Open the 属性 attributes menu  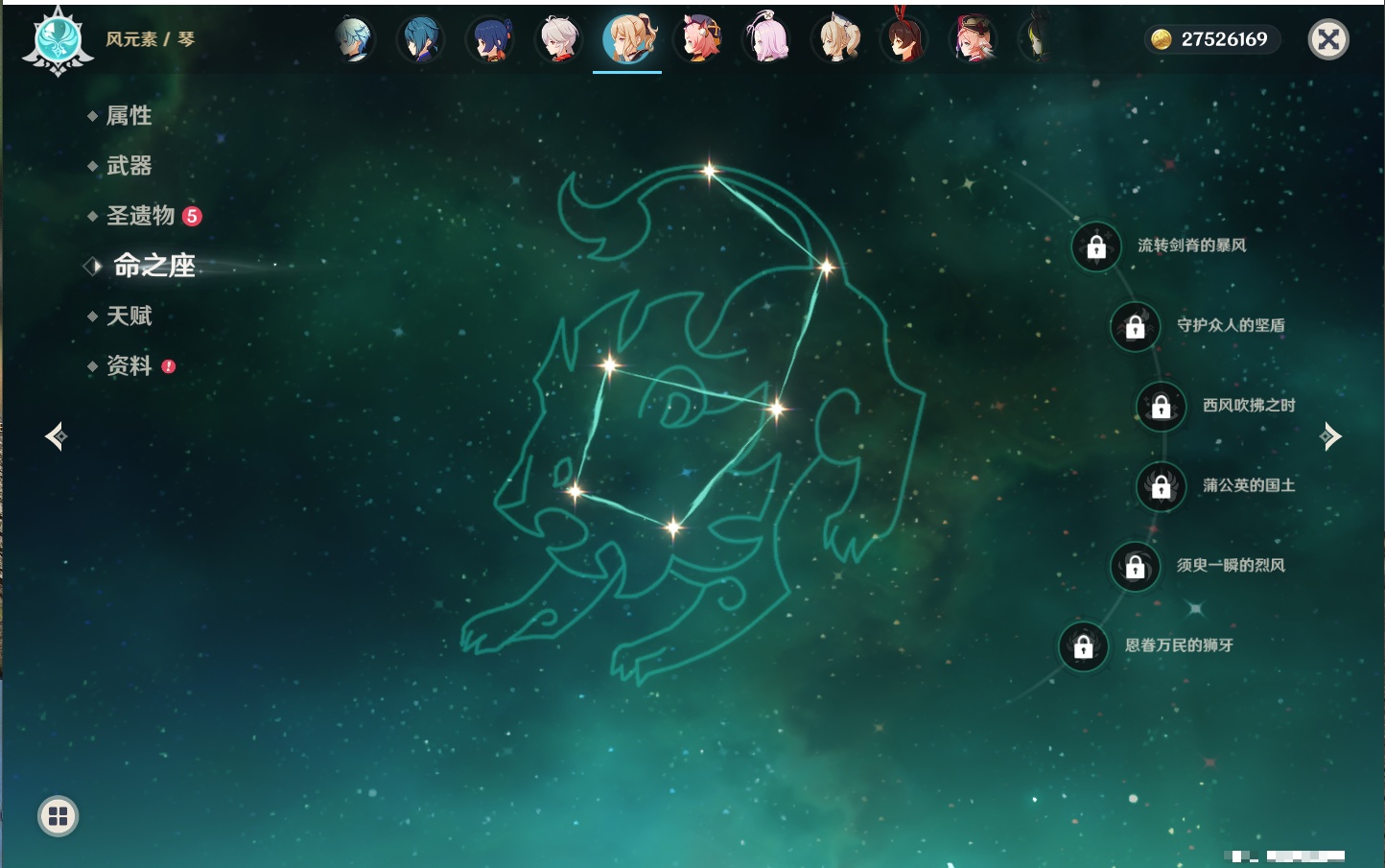tap(129, 116)
